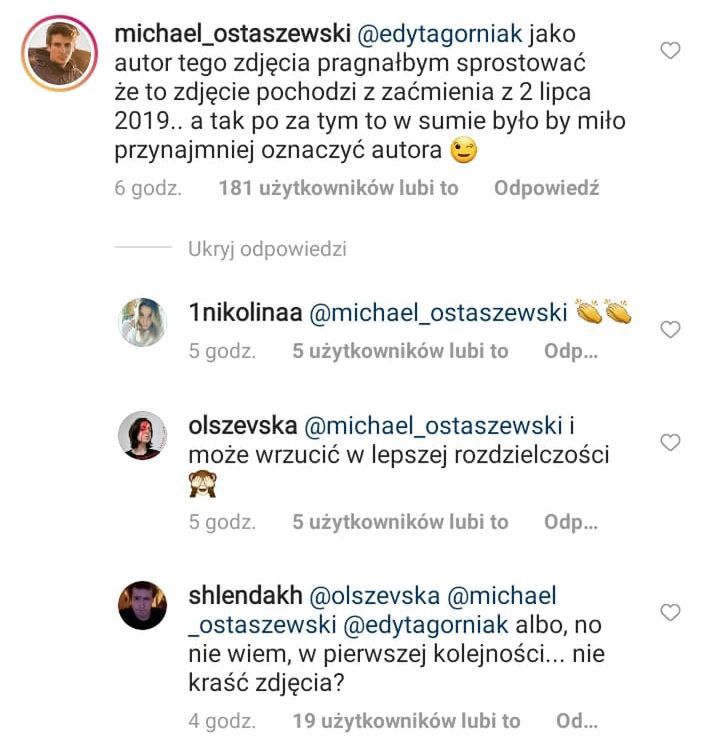This screenshot has width=720, height=748.
Task: Open 1nikolinaa's avatar
Action: [x=142, y=323]
